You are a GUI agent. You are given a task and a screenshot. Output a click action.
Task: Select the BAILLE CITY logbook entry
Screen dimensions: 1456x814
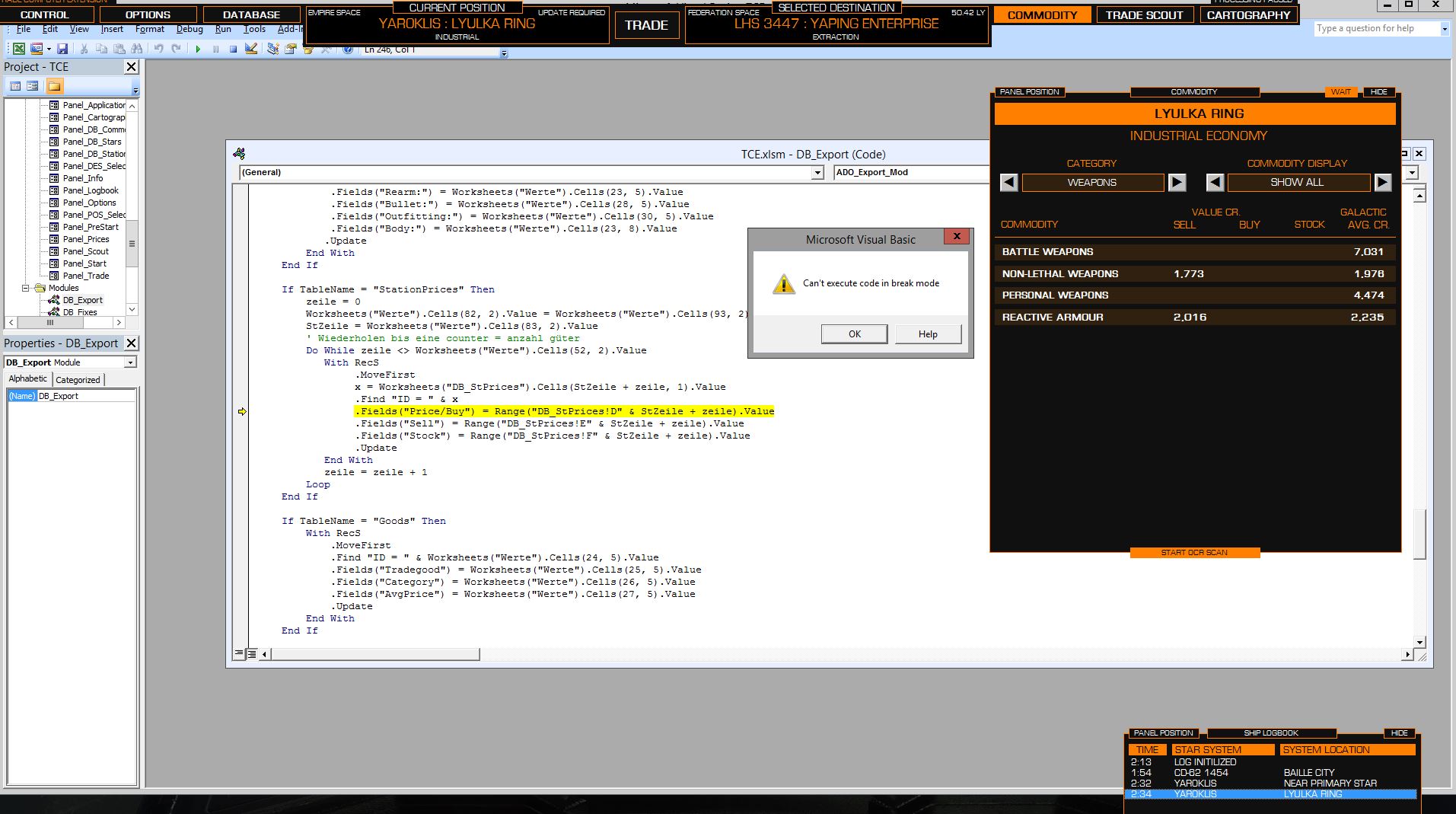coord(1271,773)
